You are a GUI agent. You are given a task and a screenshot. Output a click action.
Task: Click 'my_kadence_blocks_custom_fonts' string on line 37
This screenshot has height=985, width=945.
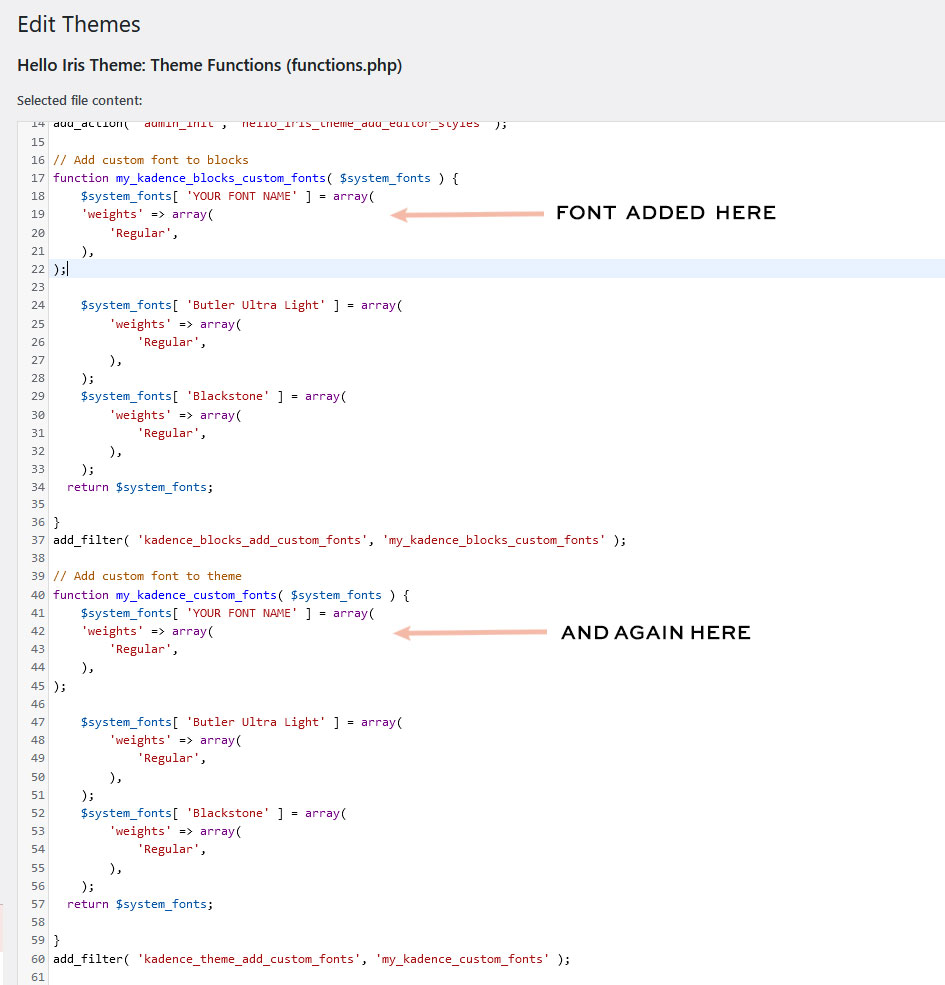[x=494, y=540]
